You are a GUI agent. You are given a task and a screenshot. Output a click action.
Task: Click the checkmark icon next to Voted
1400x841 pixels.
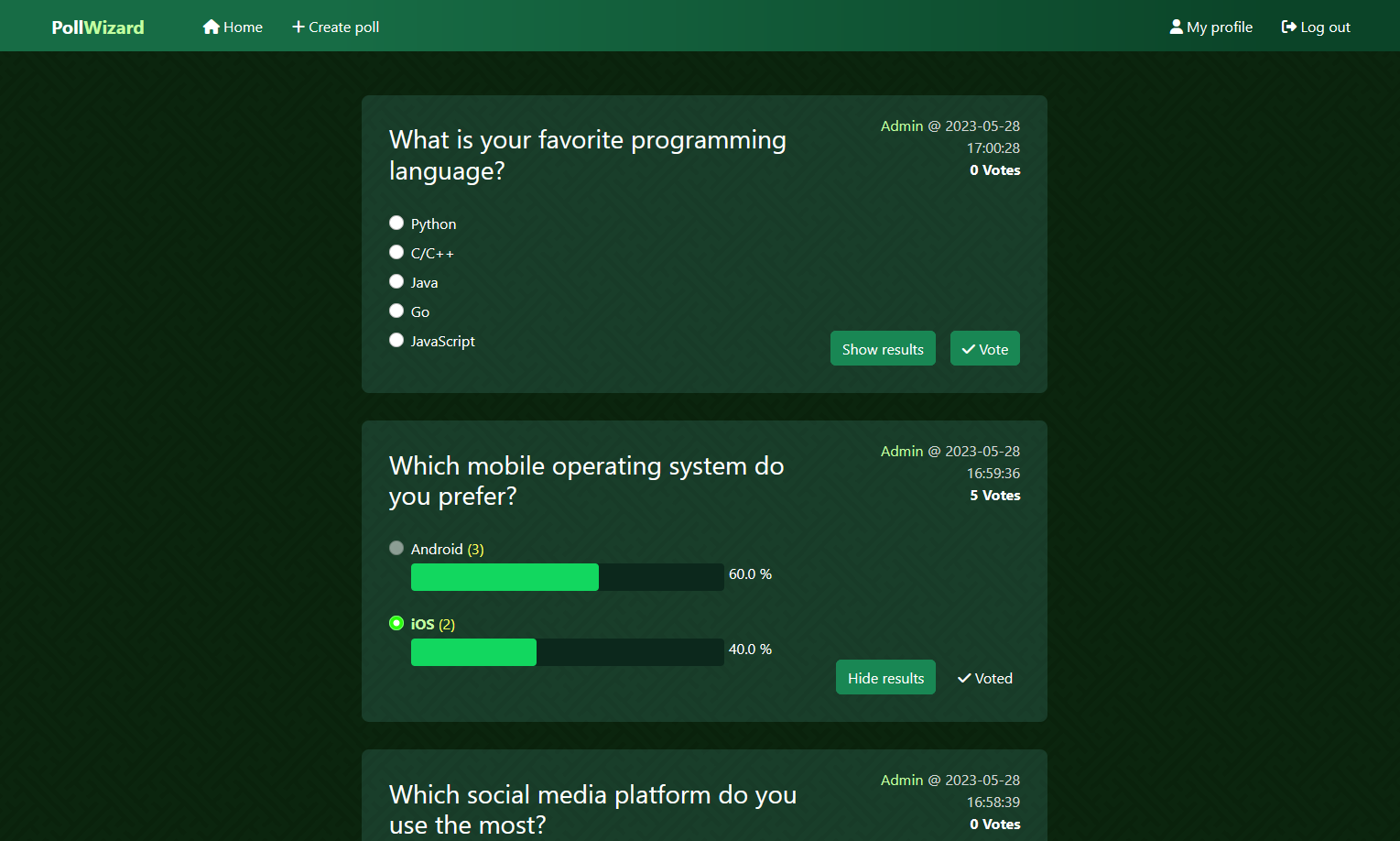click(x=964, y=678)
